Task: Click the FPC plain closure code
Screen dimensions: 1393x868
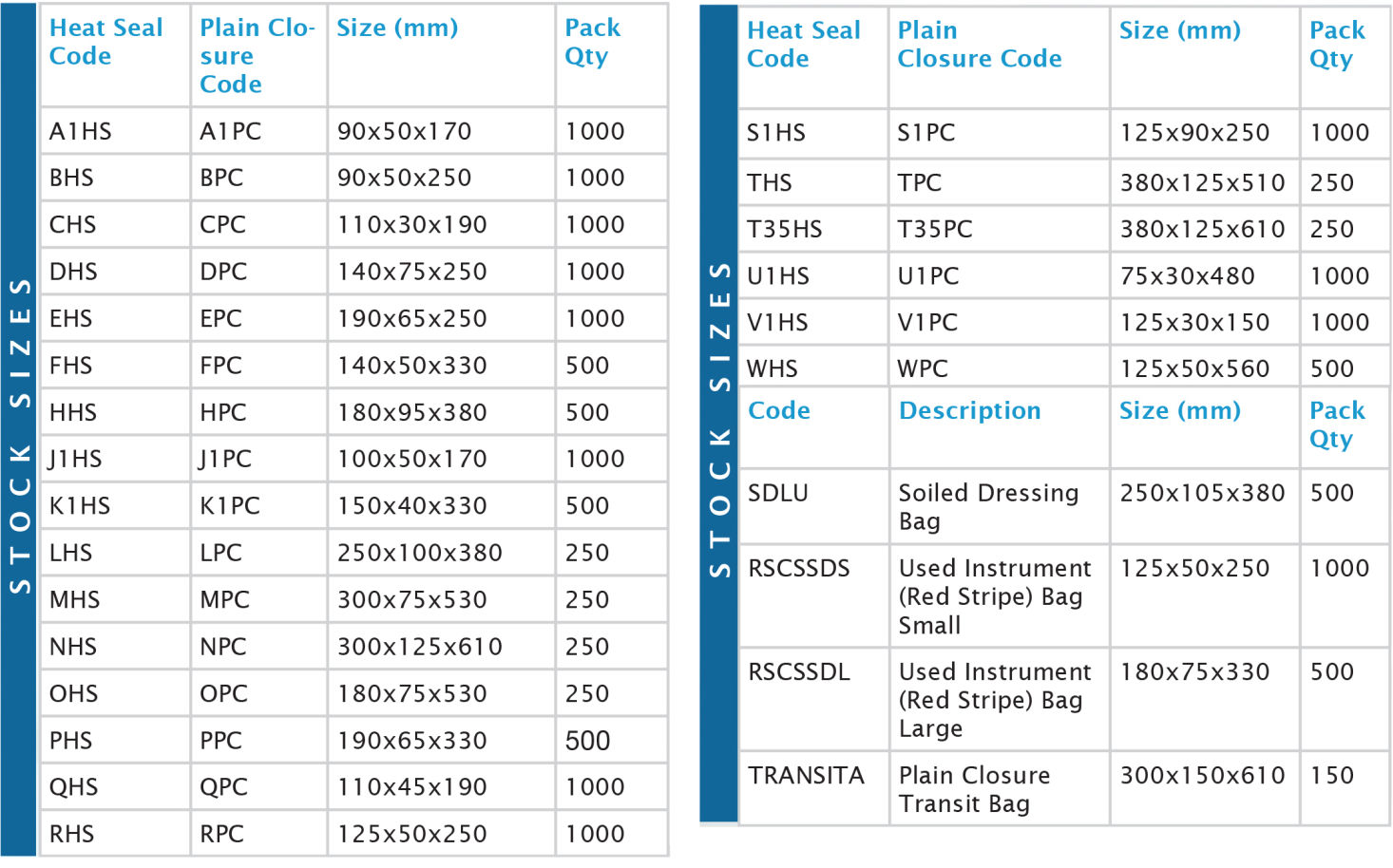Action: (x=220, y=366)
